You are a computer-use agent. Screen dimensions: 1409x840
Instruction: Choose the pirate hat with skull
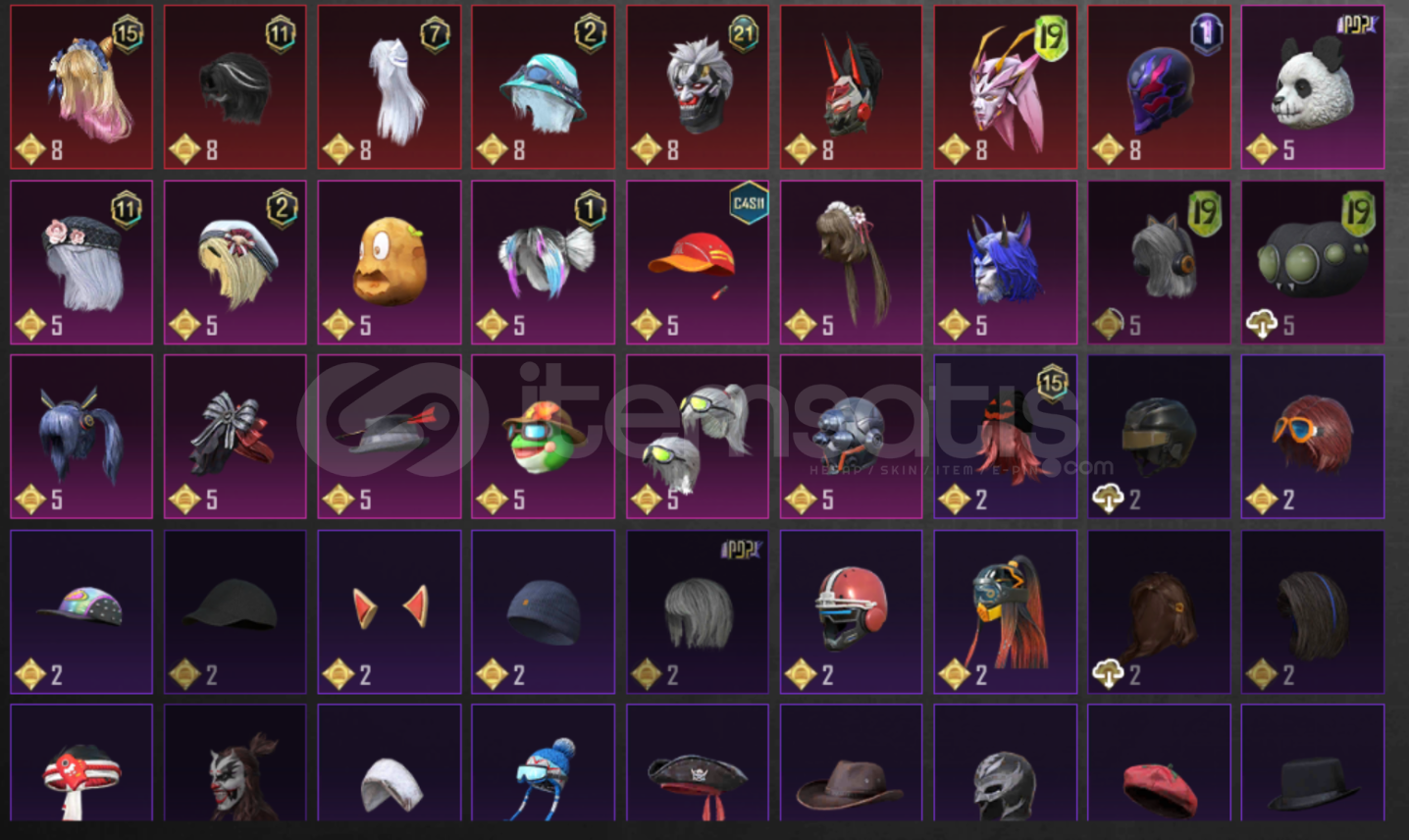click(698, 762)
